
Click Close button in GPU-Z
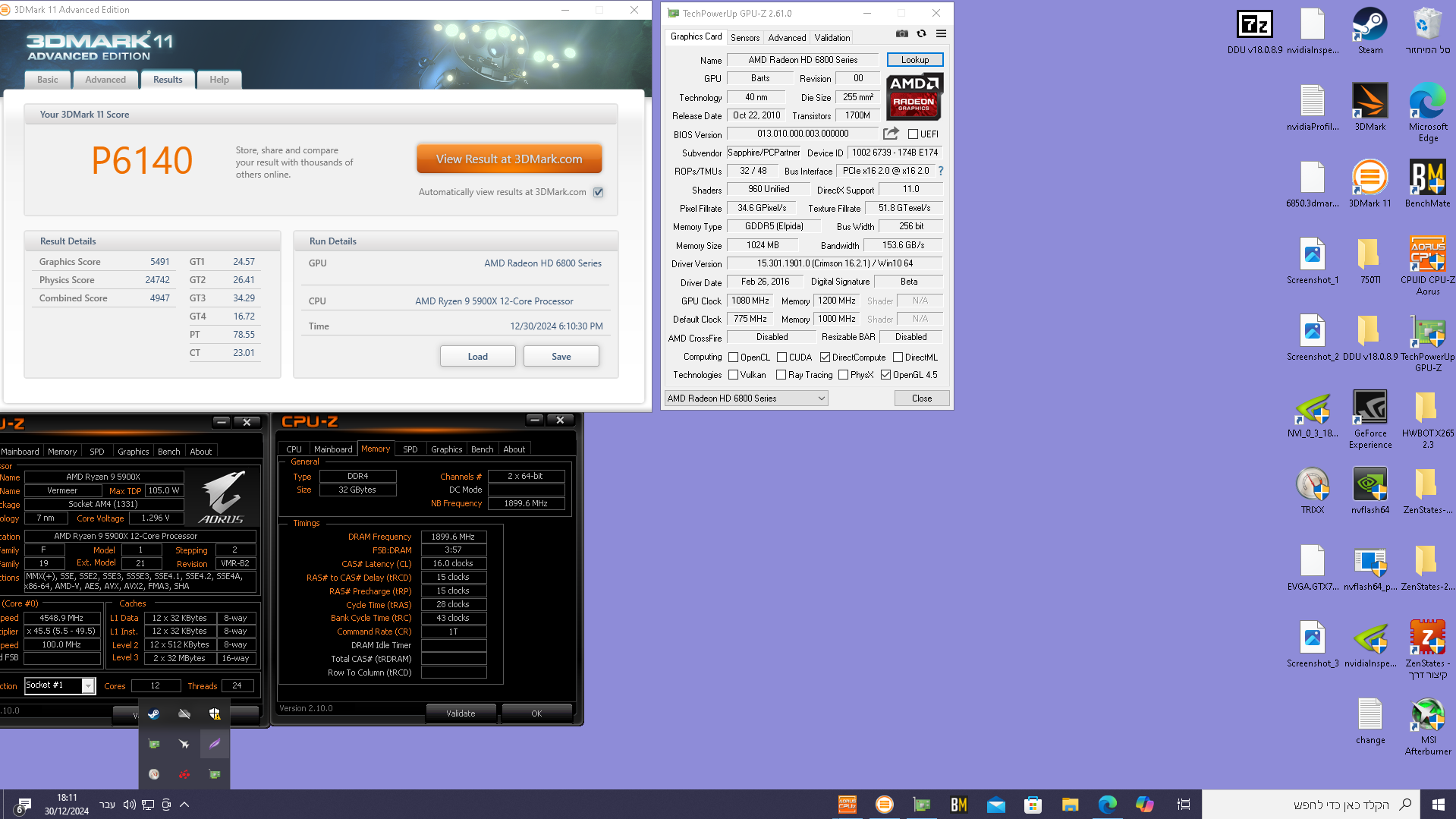(922, 398)
